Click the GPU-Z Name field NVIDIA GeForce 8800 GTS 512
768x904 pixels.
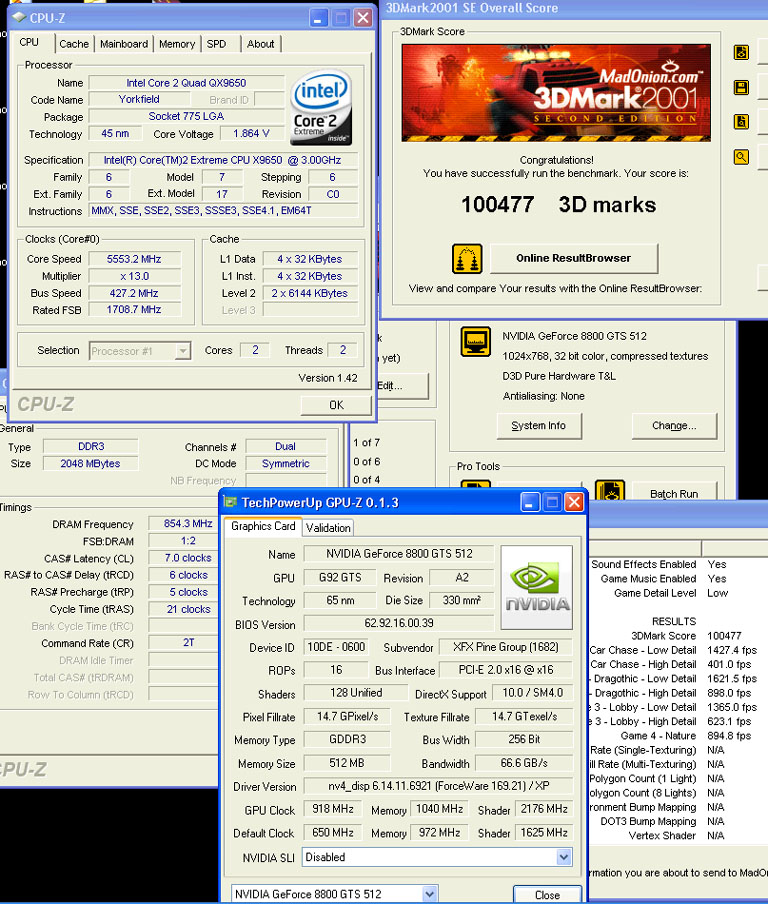(x=399, y=554)
